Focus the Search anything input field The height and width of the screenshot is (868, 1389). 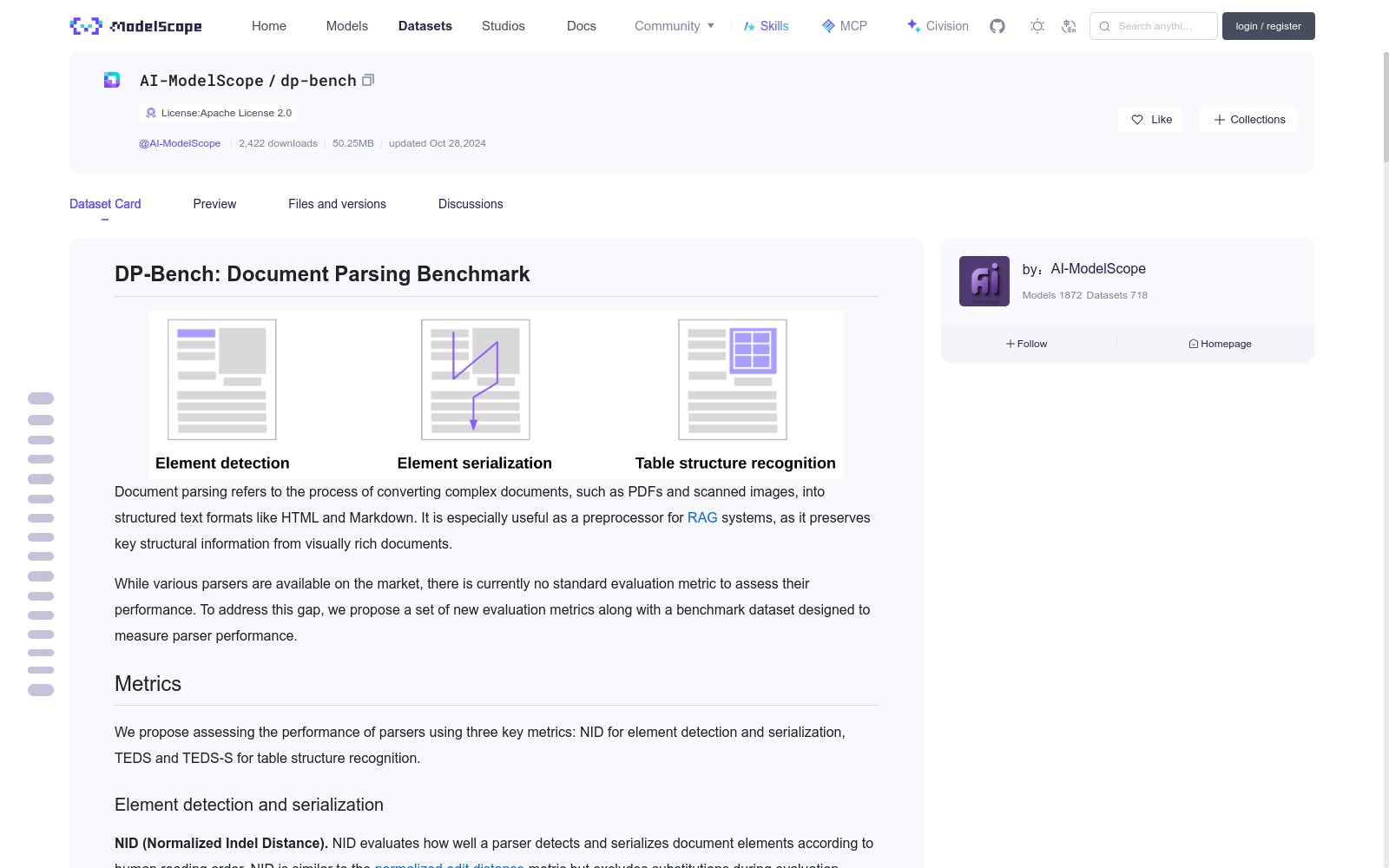tap(1154, 26)
